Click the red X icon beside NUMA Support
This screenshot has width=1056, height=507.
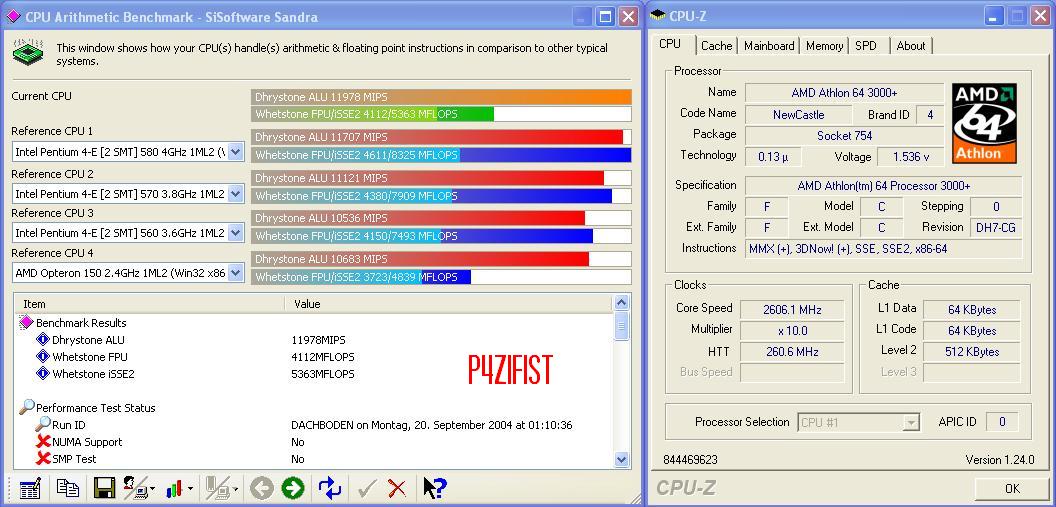click(x=43, y=442)
